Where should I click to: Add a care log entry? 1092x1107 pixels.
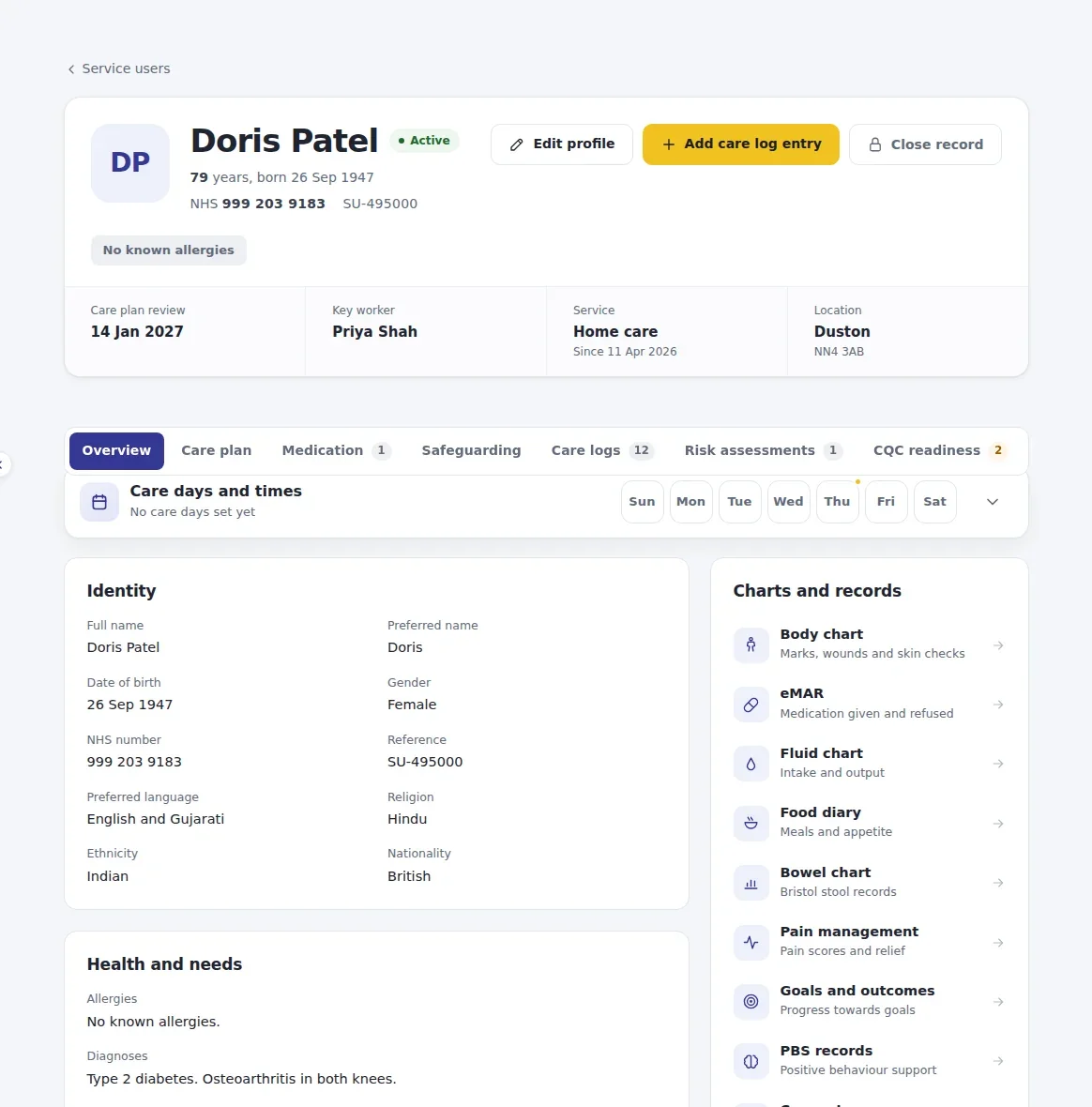click(740, 144)
